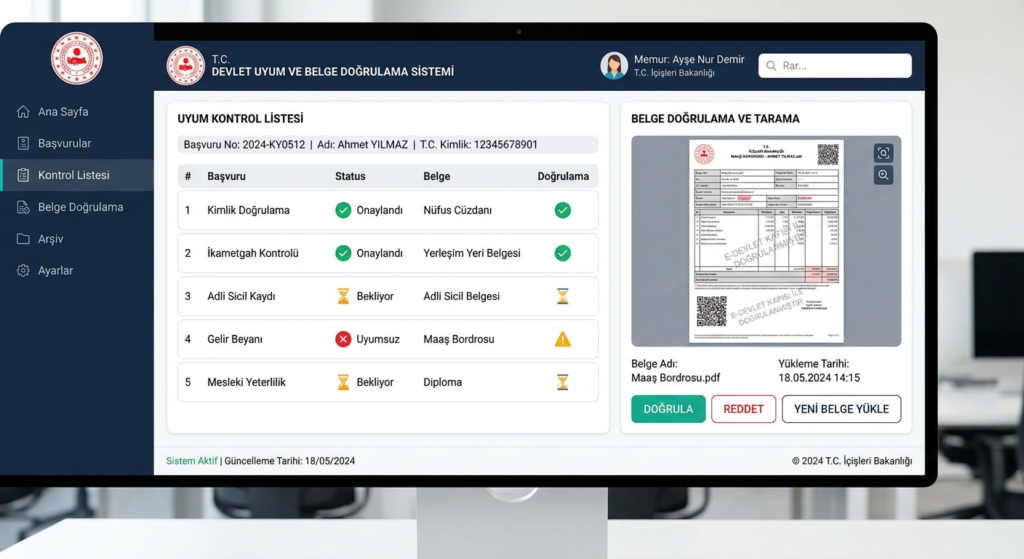Click the green DOĞRULA button
This screenshot has width=1024, height=559.
coord(668,409)
